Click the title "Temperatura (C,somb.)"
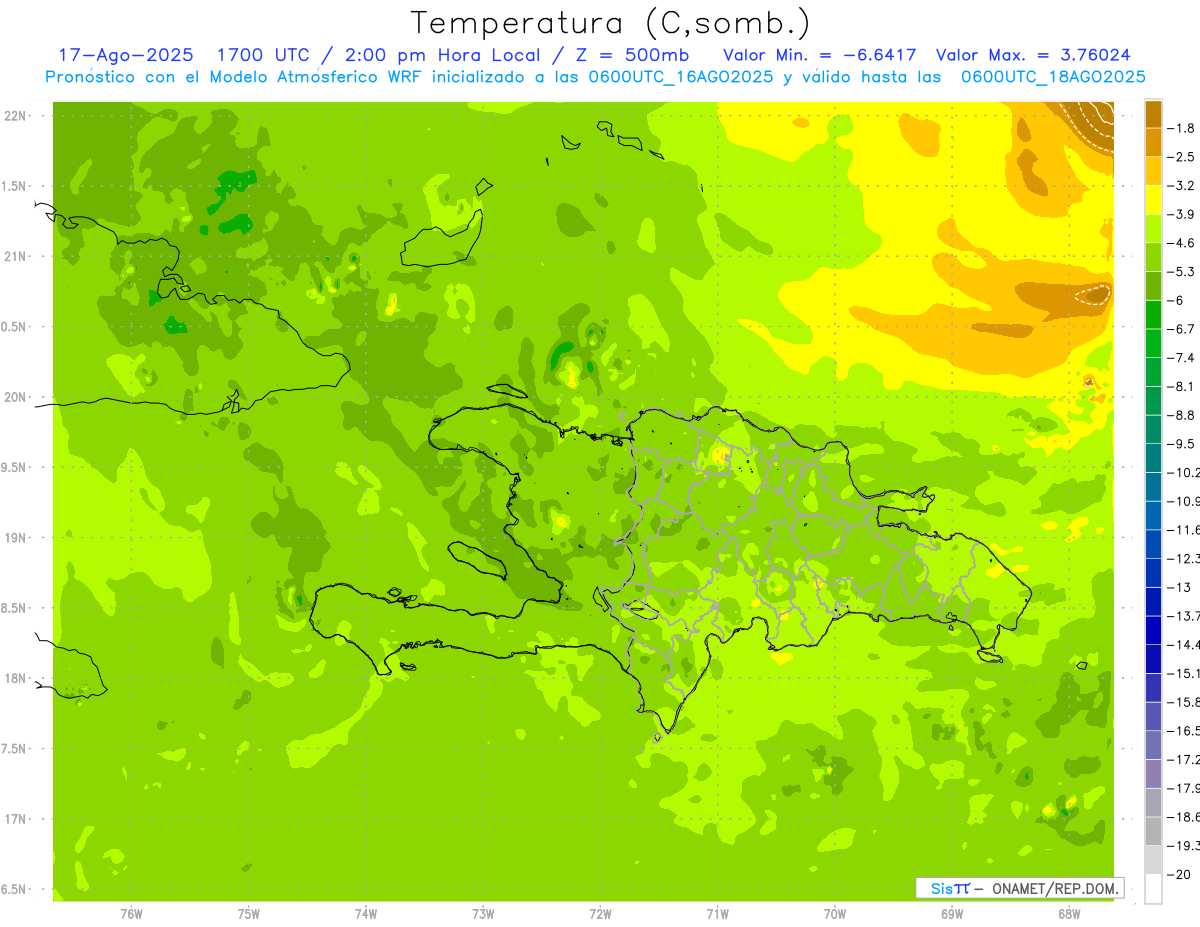 point(611,23)
